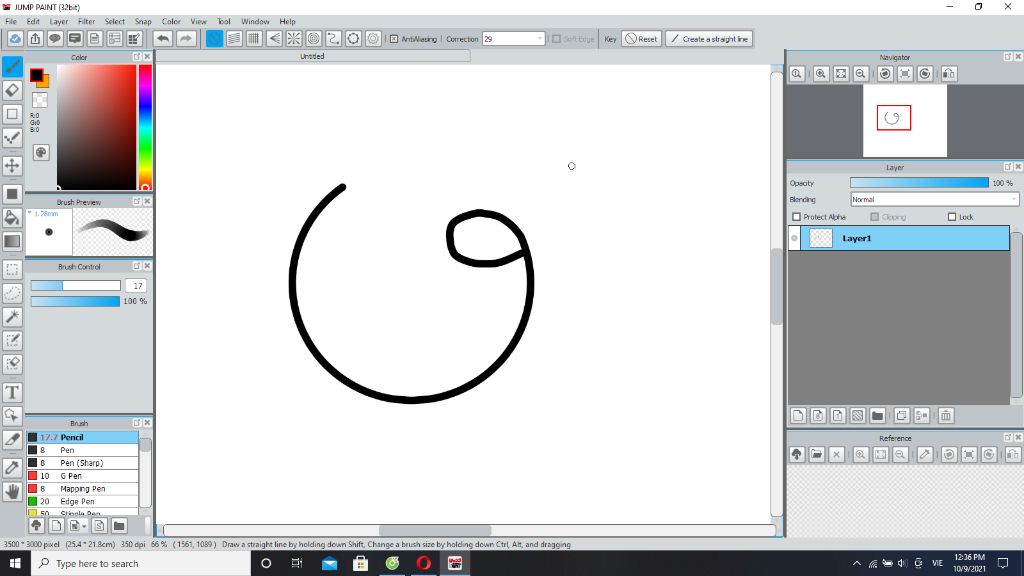Toggle the snap off icon in toolbar
Viewport: 1024px width, 576px height.
[x=214, y=39]
